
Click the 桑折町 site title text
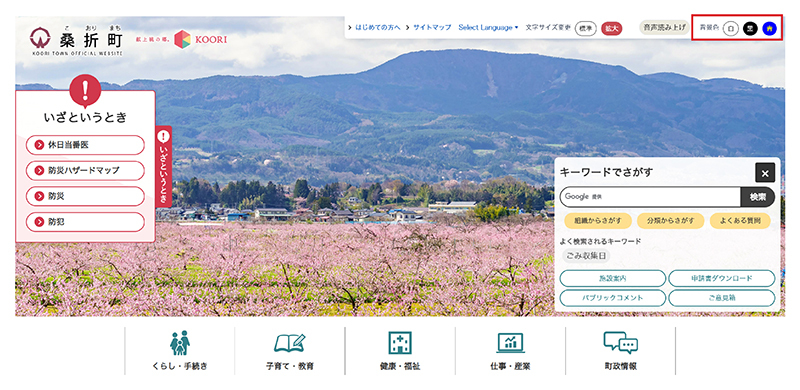[91, 40]
